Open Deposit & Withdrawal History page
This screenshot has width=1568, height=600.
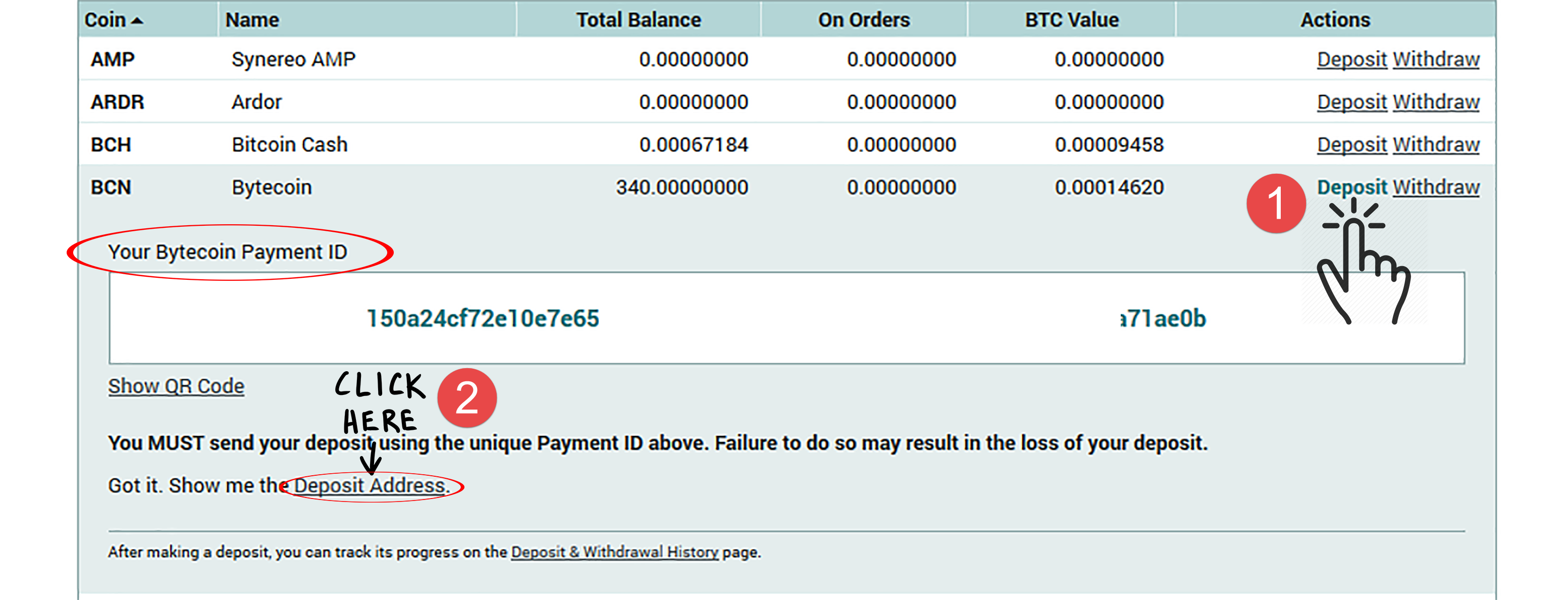tap(614, 552)
